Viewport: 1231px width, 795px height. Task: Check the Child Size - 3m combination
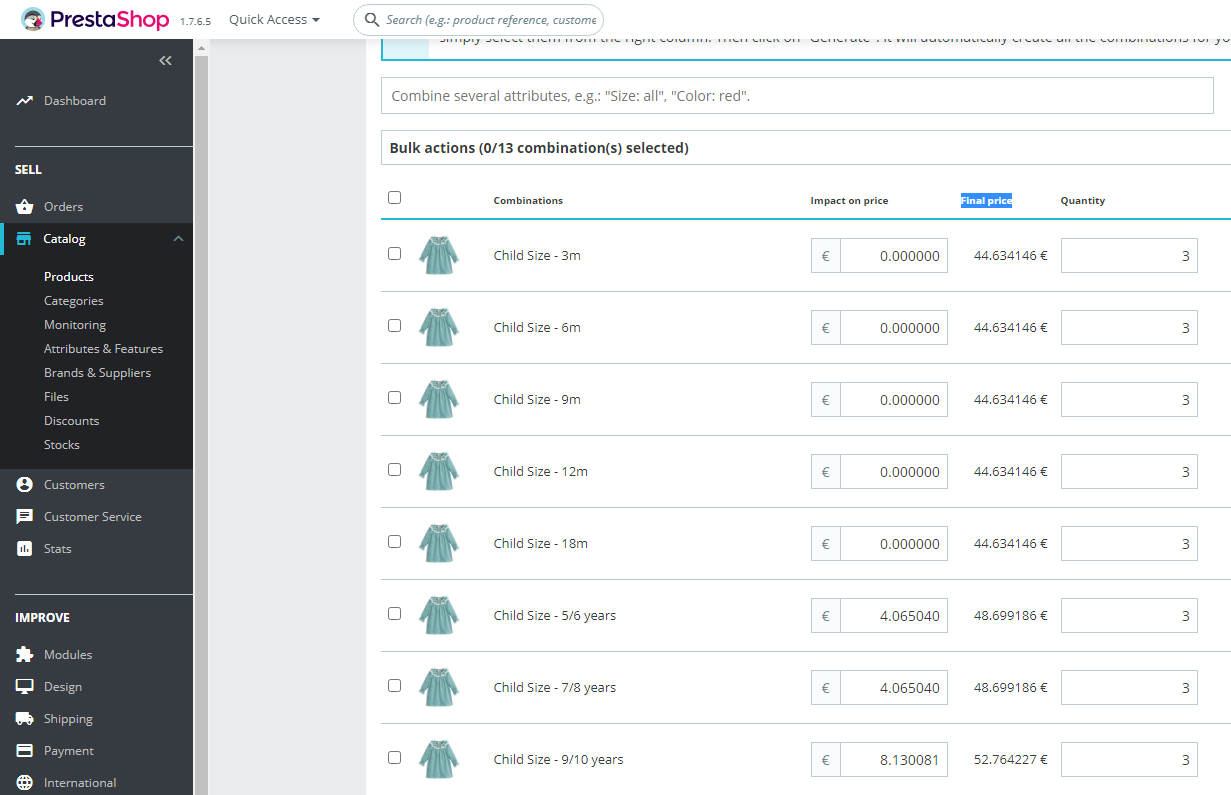pos(394,254)
